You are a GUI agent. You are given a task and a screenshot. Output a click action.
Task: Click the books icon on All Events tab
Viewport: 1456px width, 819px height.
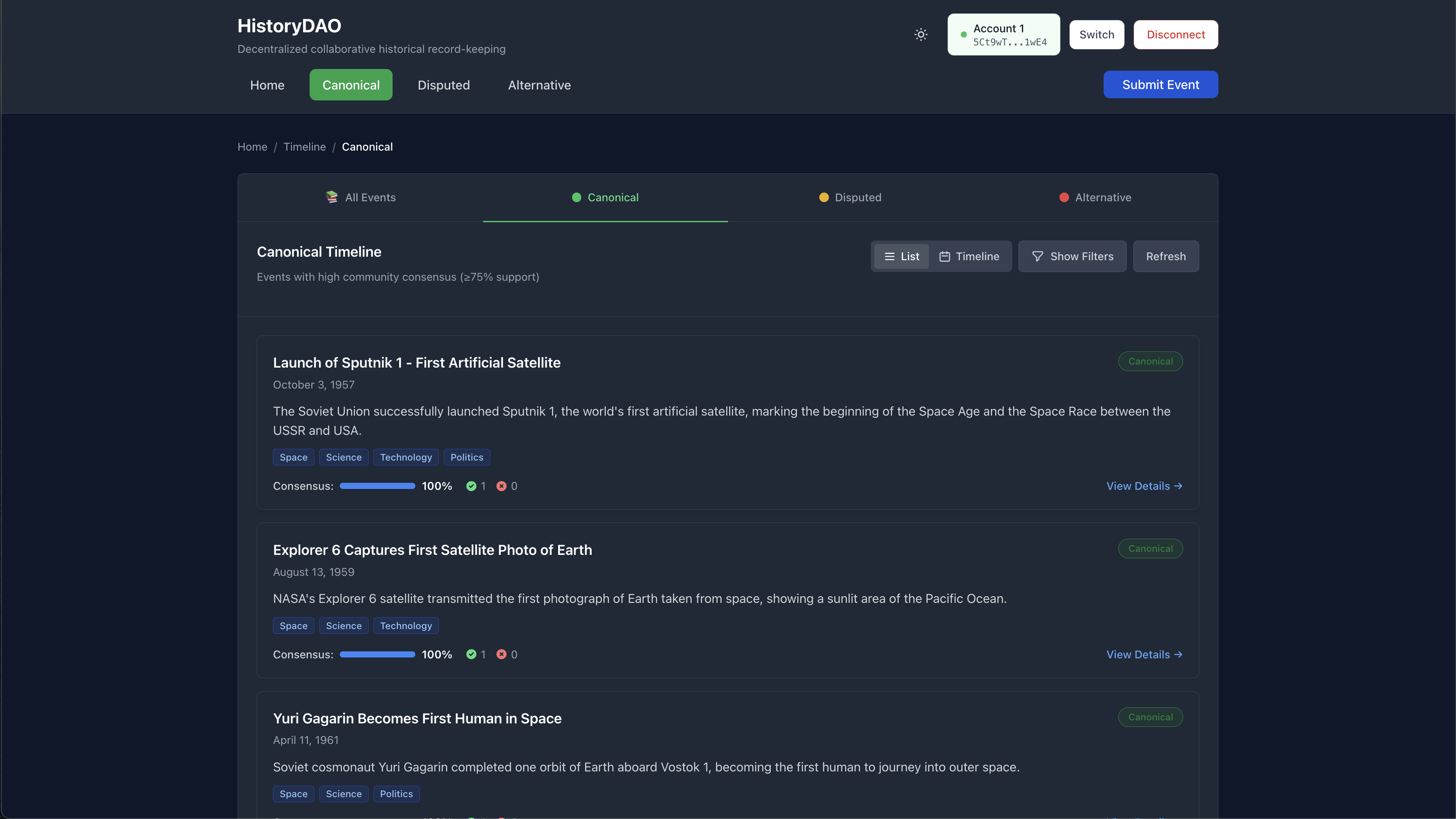point(332,197)
